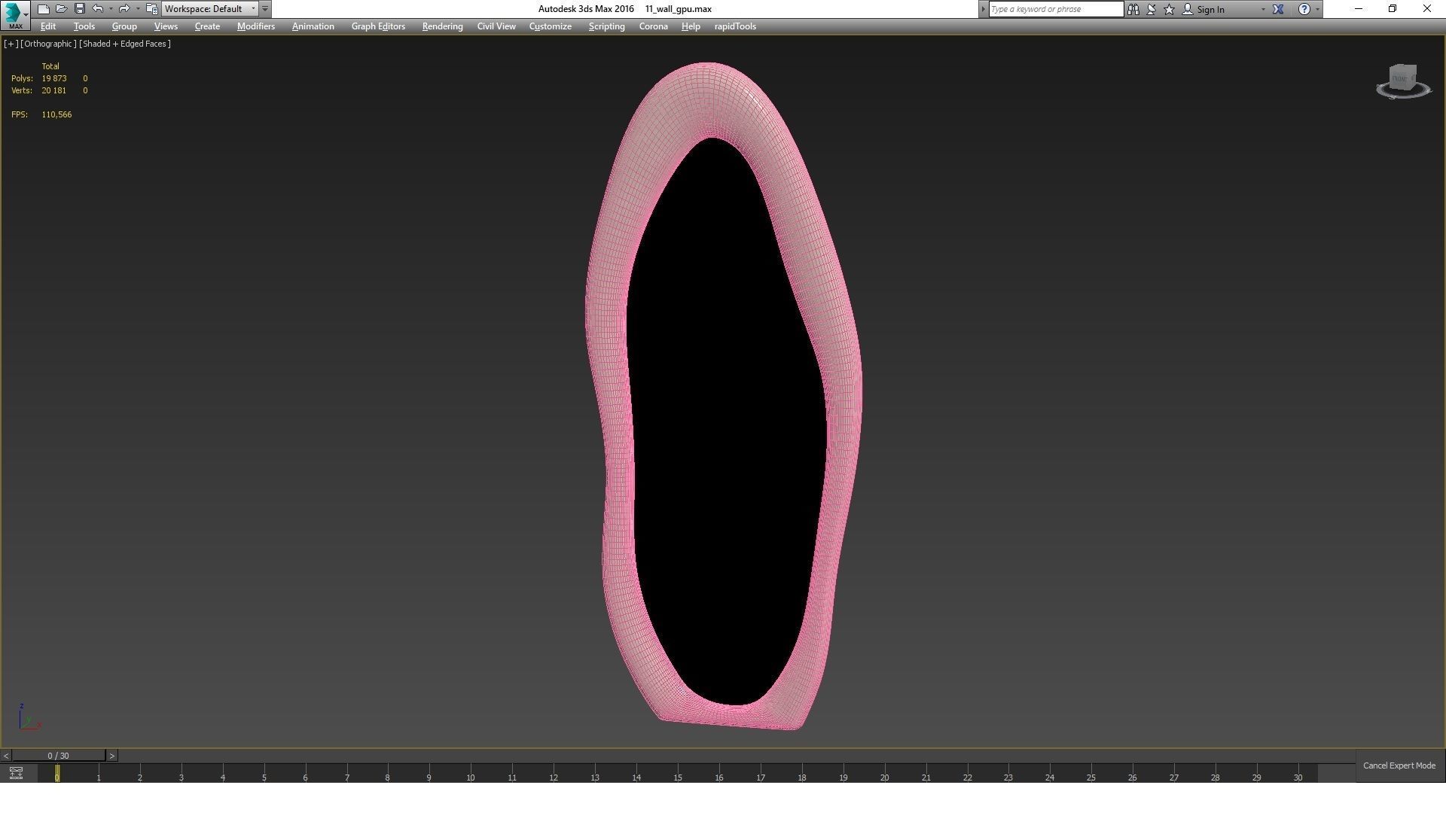Toggle the mini curve editor button

tap(16, 773)
